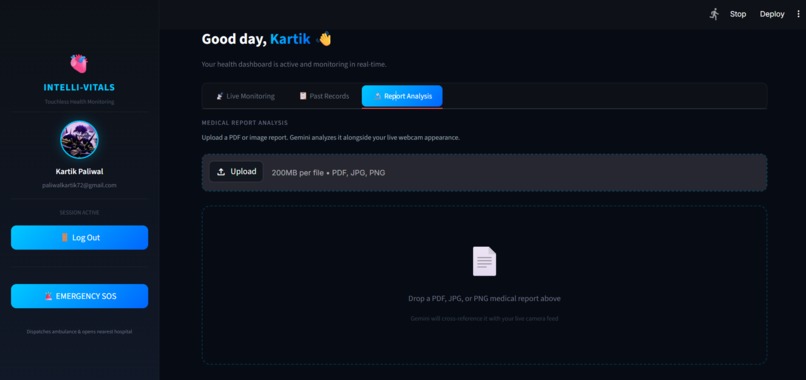Click the Stop button in the header
The width and height of the screenshot is (806, 380).
[738, 14]
